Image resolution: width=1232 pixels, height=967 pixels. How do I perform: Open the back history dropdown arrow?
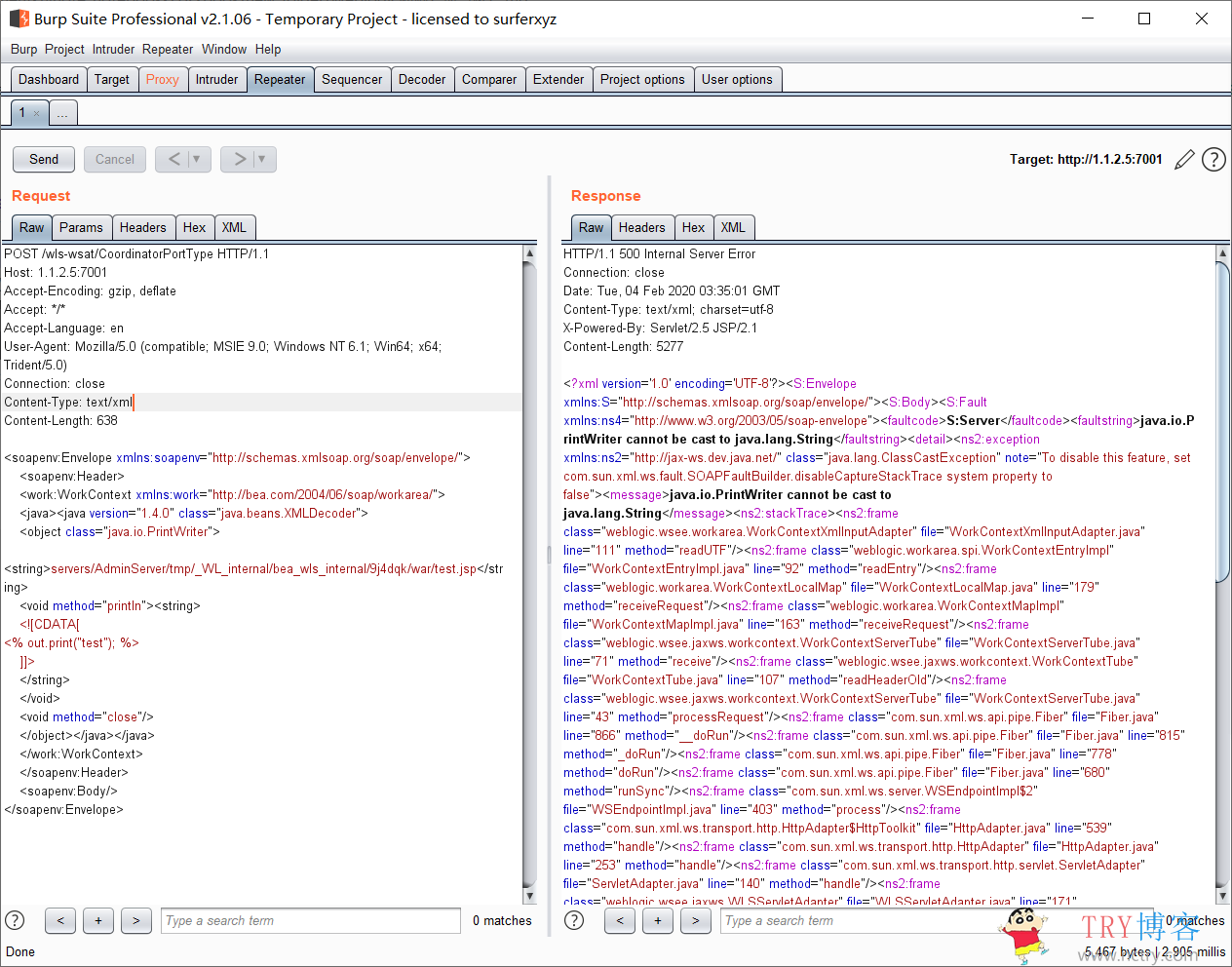pyautogui.click(x=198, y=159)
